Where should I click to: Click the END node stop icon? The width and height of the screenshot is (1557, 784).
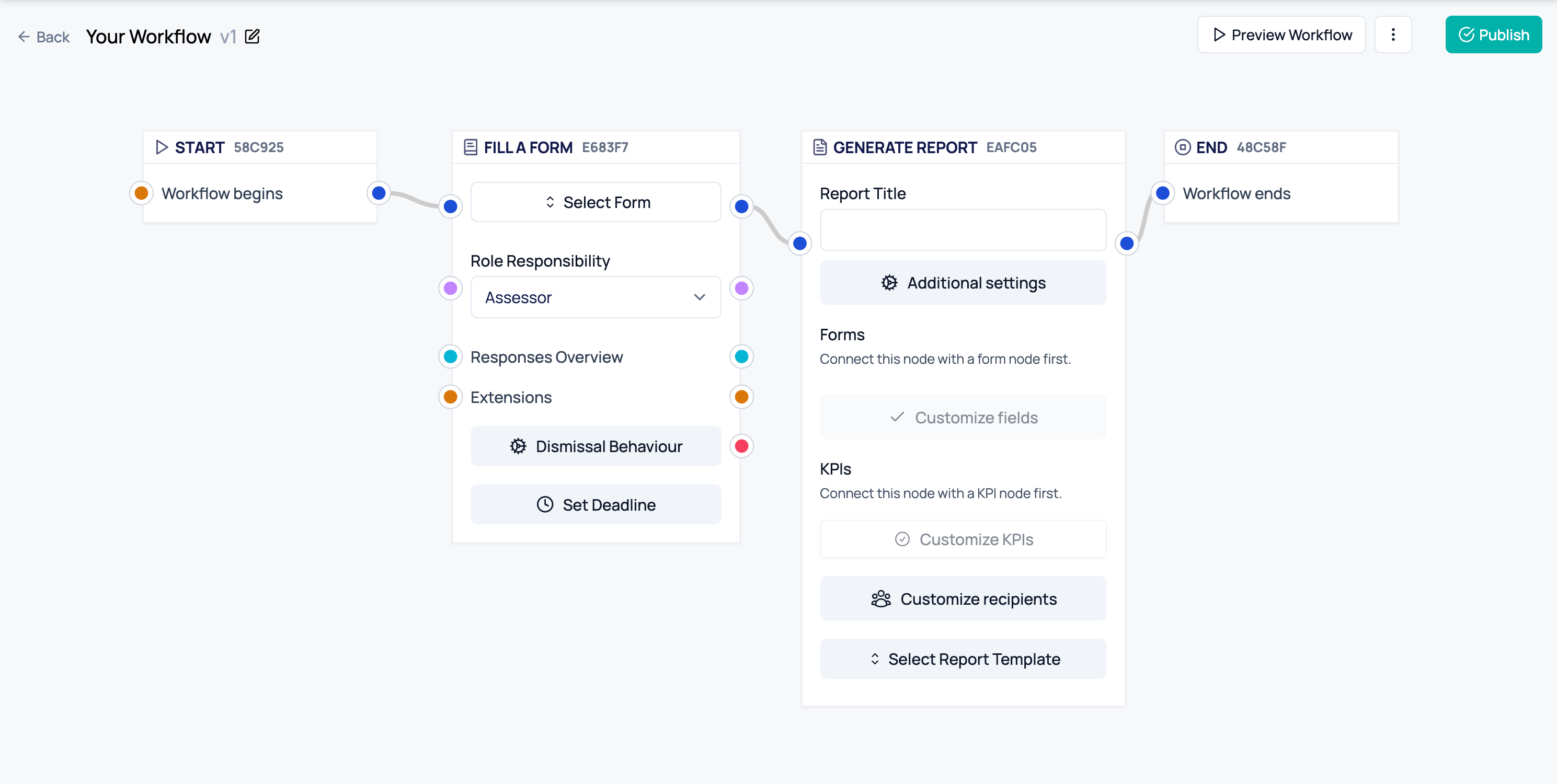pyautogui.click(x=1182, y=147)
